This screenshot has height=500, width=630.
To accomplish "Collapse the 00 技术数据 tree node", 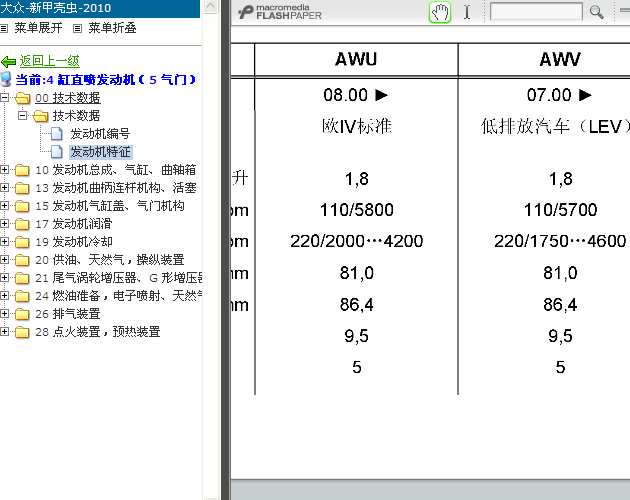I will [4, 98].
